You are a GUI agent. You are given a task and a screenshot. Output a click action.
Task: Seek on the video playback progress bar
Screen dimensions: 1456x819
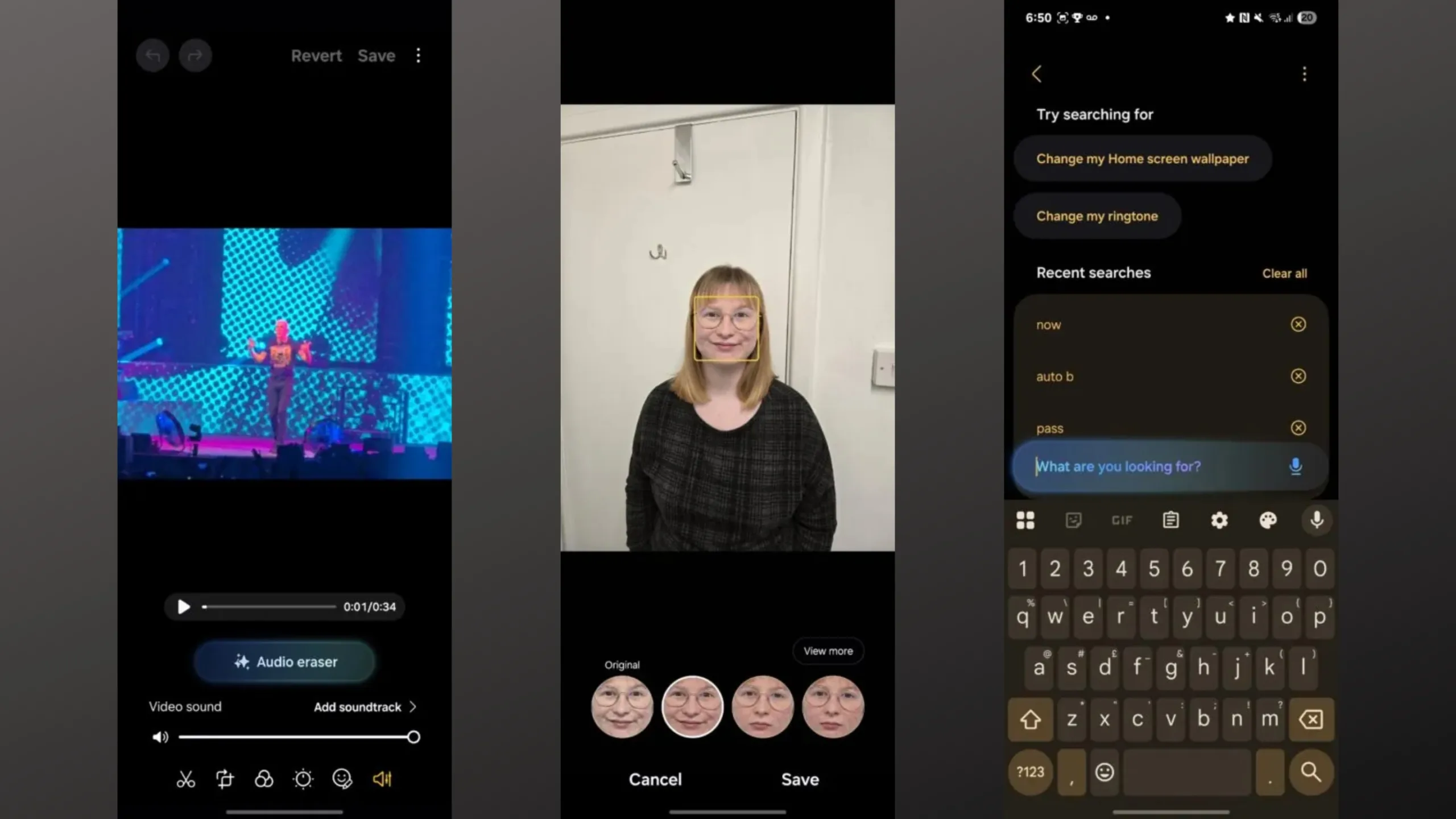point(269,607)
